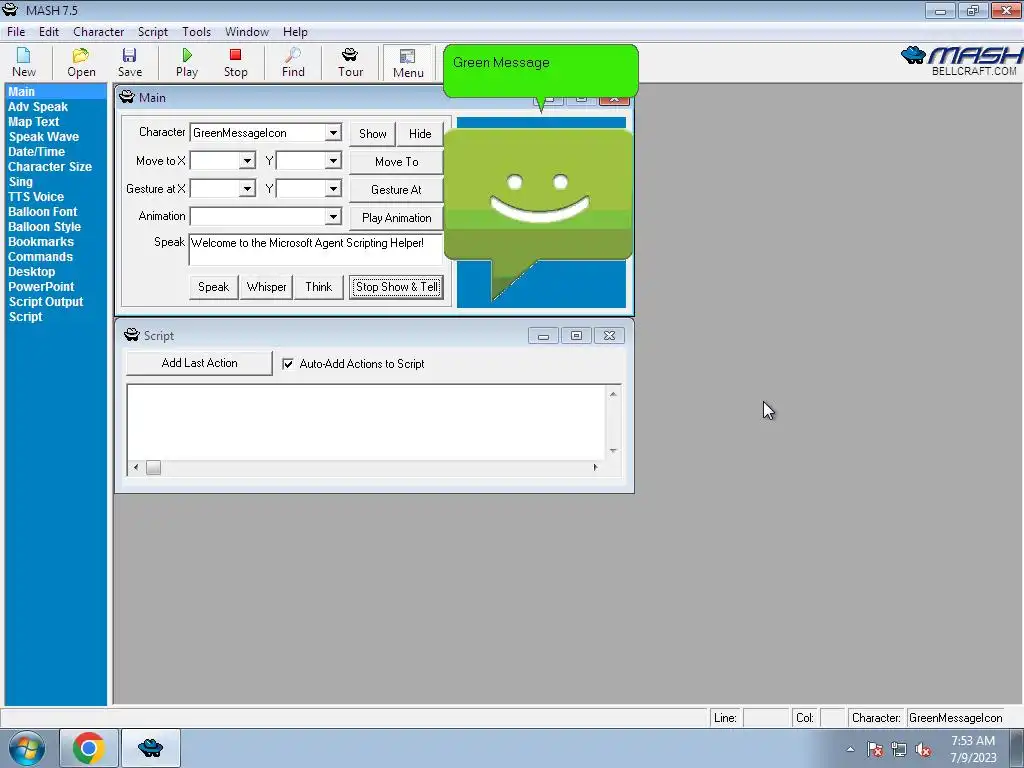Viewport: 1024px width, 768px height.
Task: Click the Whisper button
Action: pyautogui.click(x=266, y=287)
